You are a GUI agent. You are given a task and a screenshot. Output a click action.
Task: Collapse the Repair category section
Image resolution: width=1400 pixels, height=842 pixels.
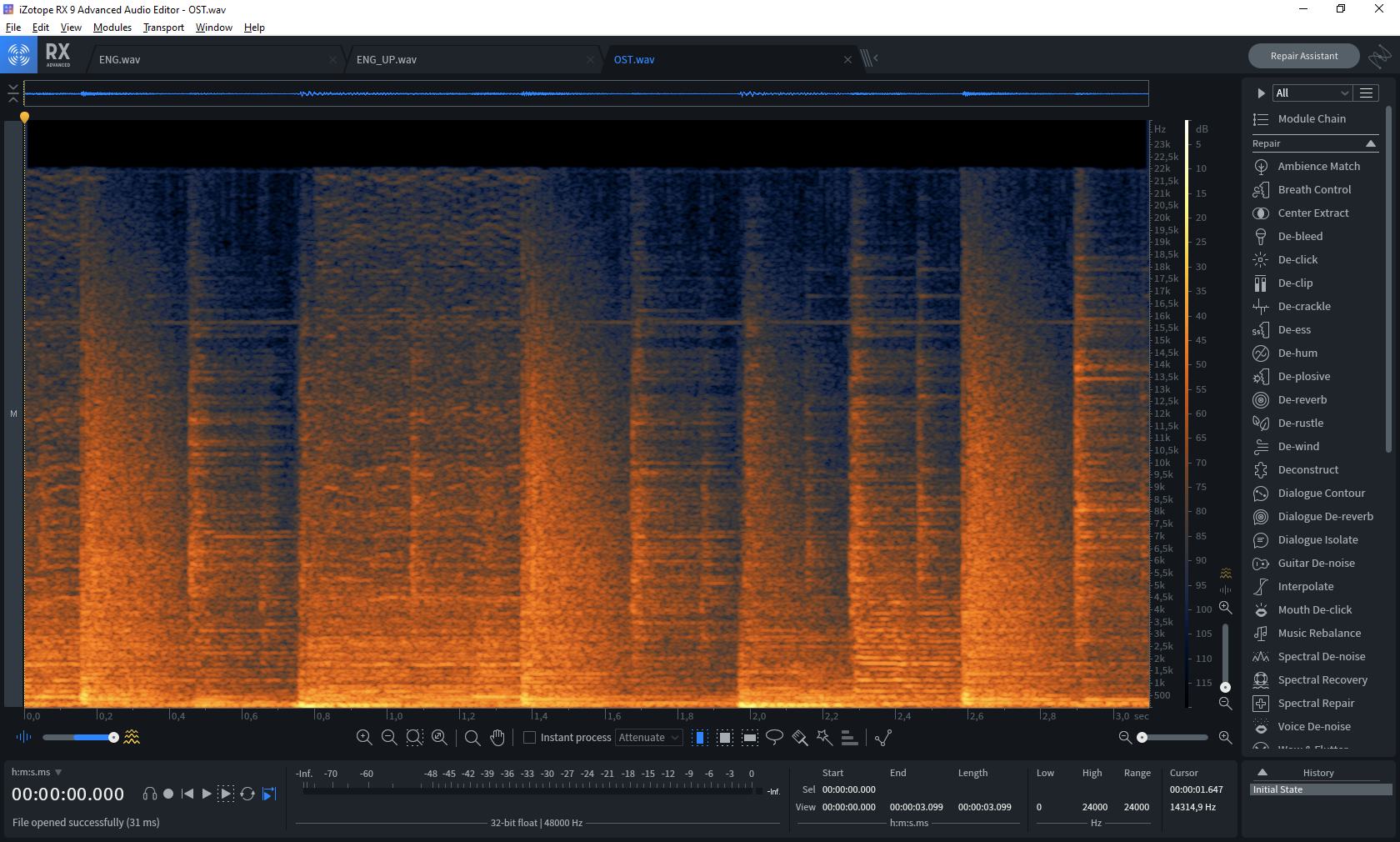point(1371,144)
